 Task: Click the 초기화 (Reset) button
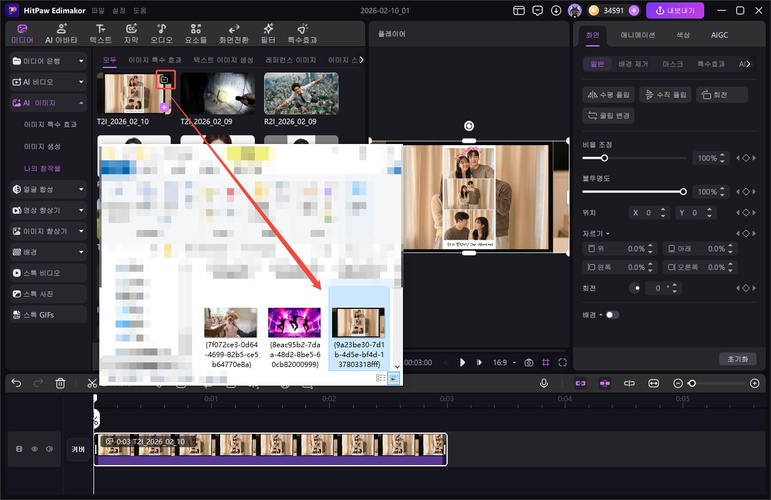737,358
